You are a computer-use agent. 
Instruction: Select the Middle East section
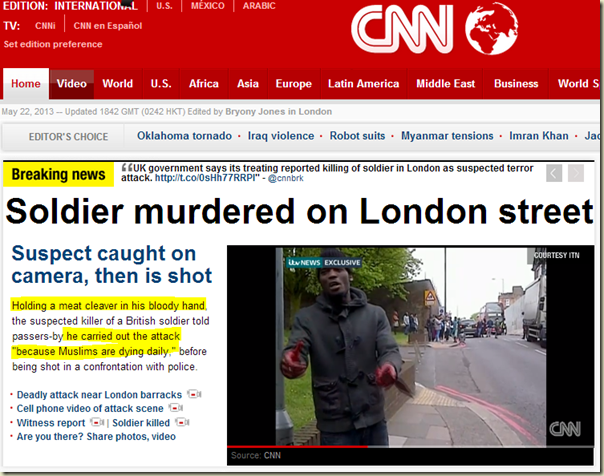pyautogui.click(x=445, y=84)
